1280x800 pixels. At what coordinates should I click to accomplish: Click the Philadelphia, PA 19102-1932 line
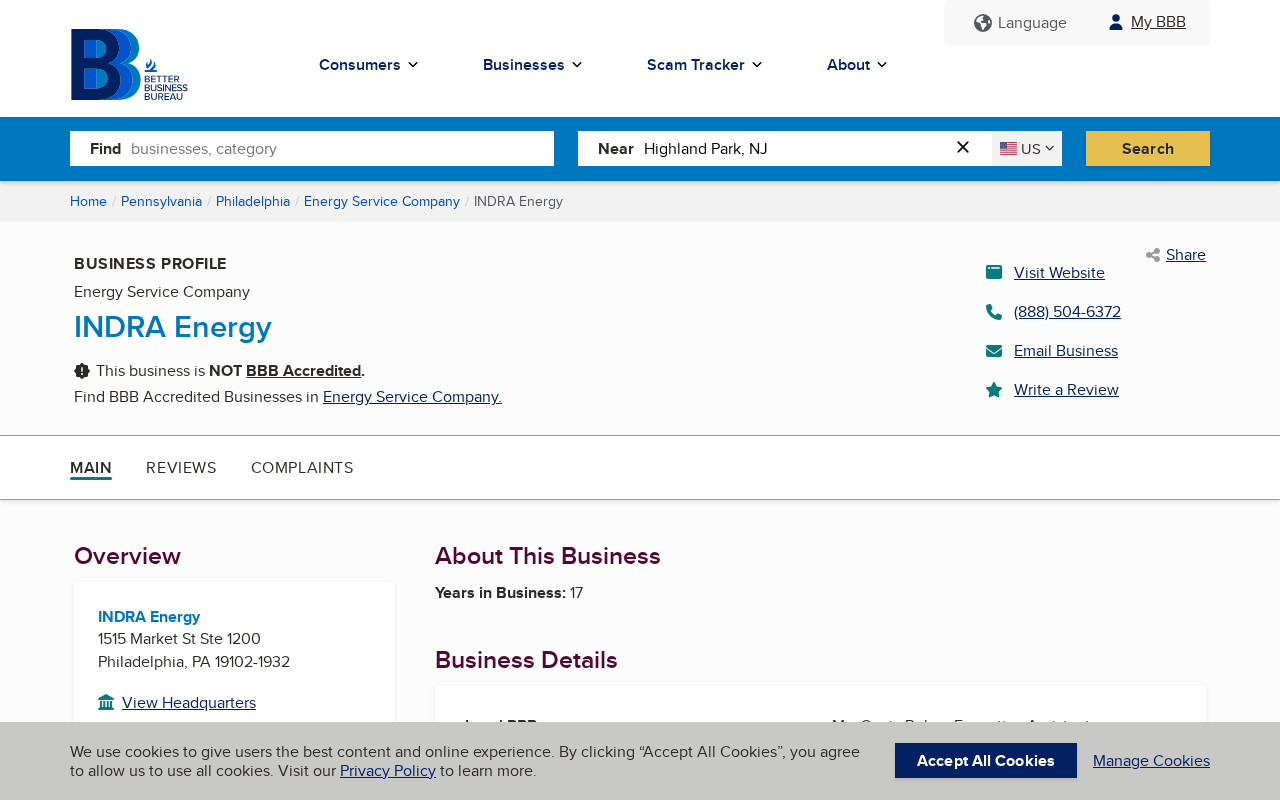point(194,662)
